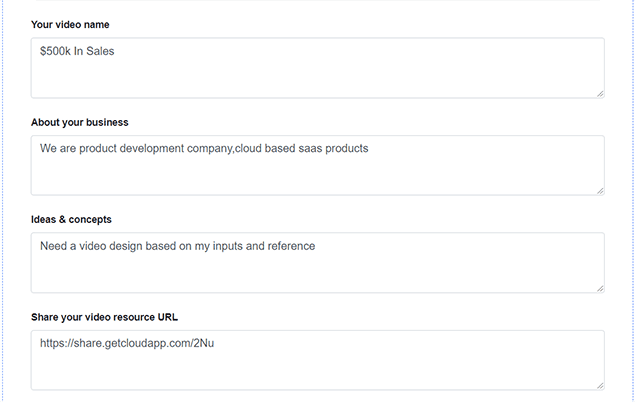This screenshot has height=402, width=635.
Task: Place cursor on "$500k" in video name
Action: point(56,51)
